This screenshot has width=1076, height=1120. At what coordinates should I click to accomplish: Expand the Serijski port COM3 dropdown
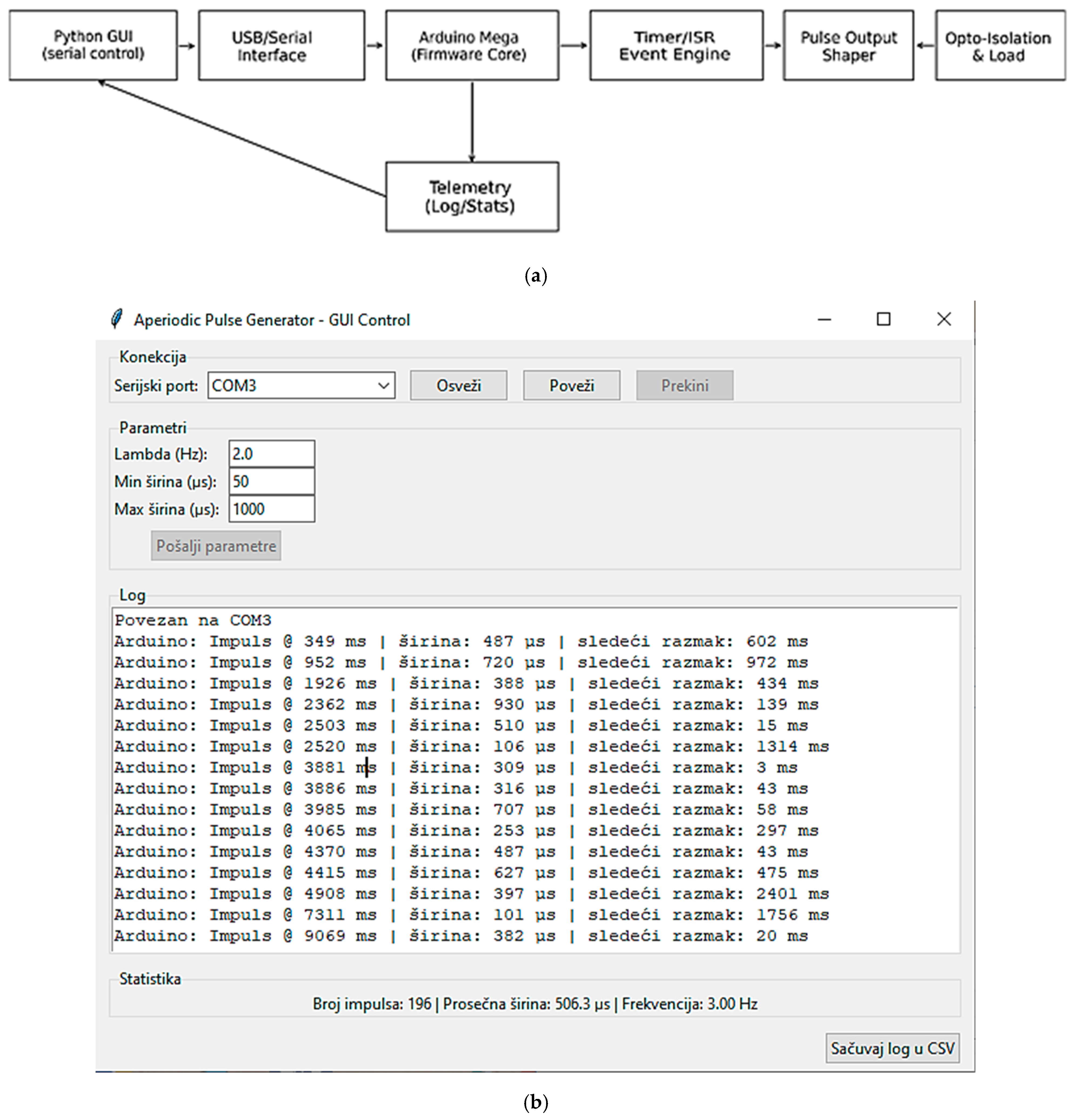(384, 386)
